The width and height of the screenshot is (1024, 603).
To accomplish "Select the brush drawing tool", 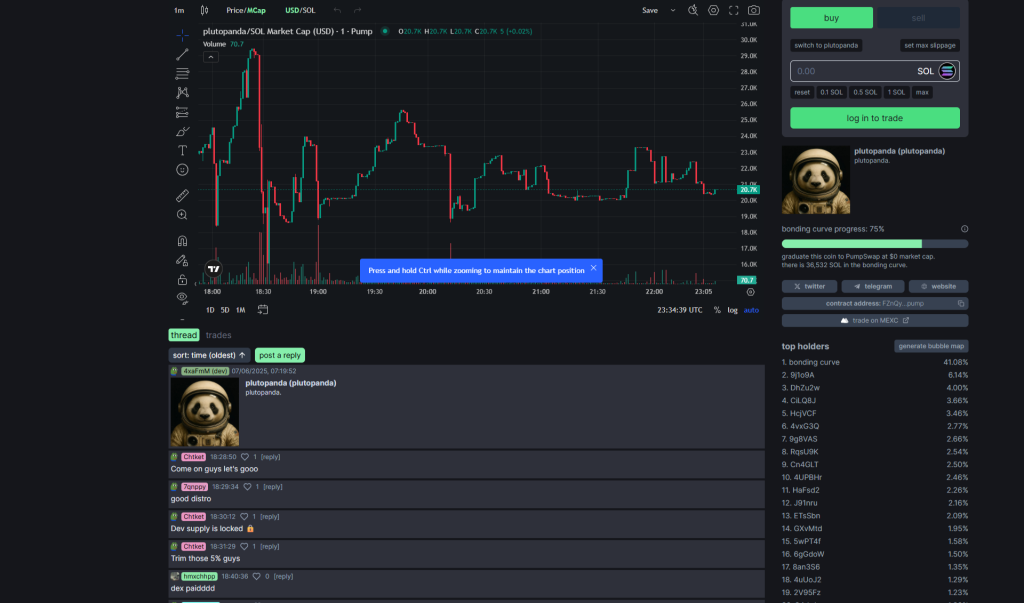I will 182,131.
